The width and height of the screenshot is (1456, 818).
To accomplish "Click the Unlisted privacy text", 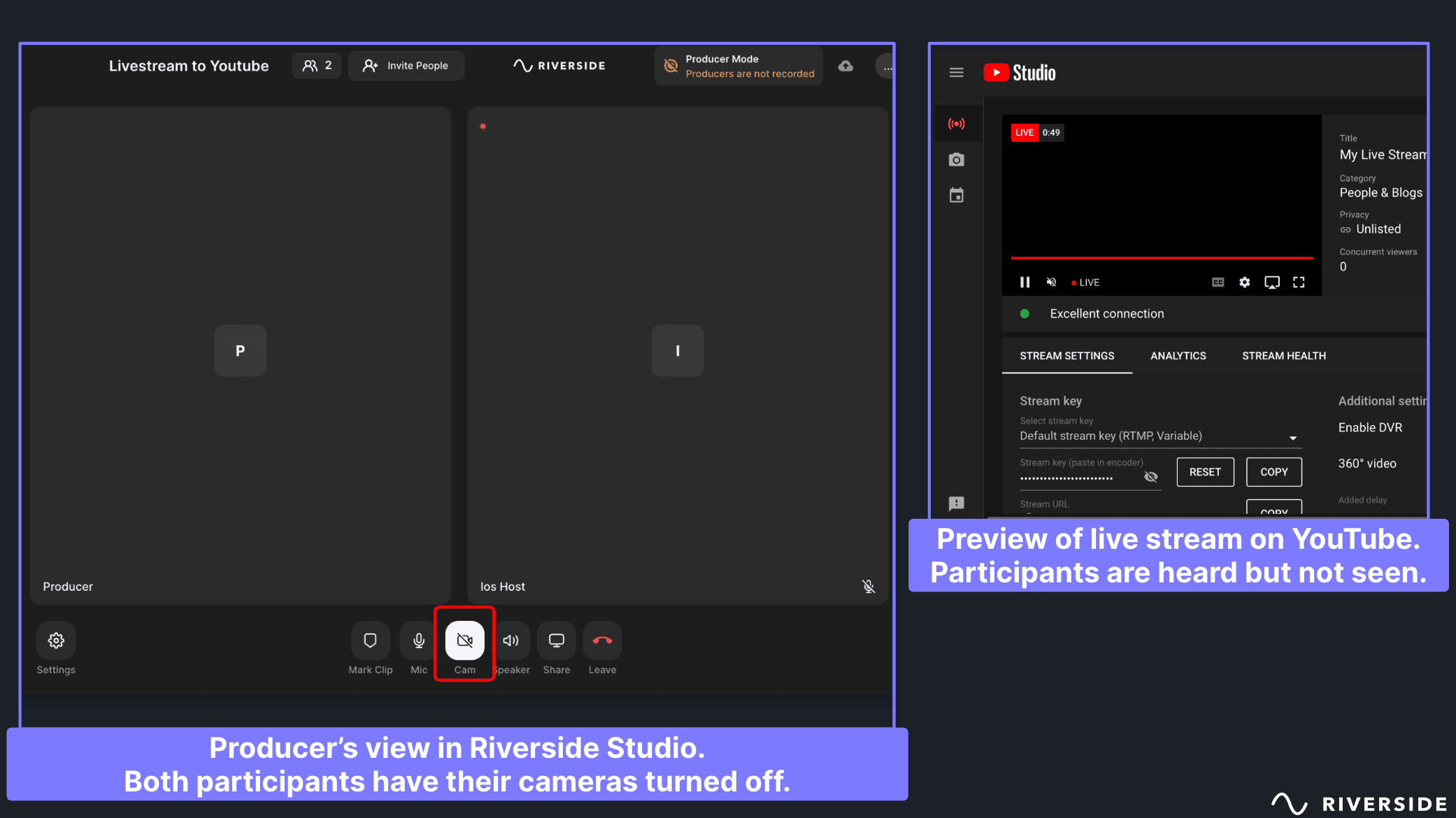I will point(1378,229).
